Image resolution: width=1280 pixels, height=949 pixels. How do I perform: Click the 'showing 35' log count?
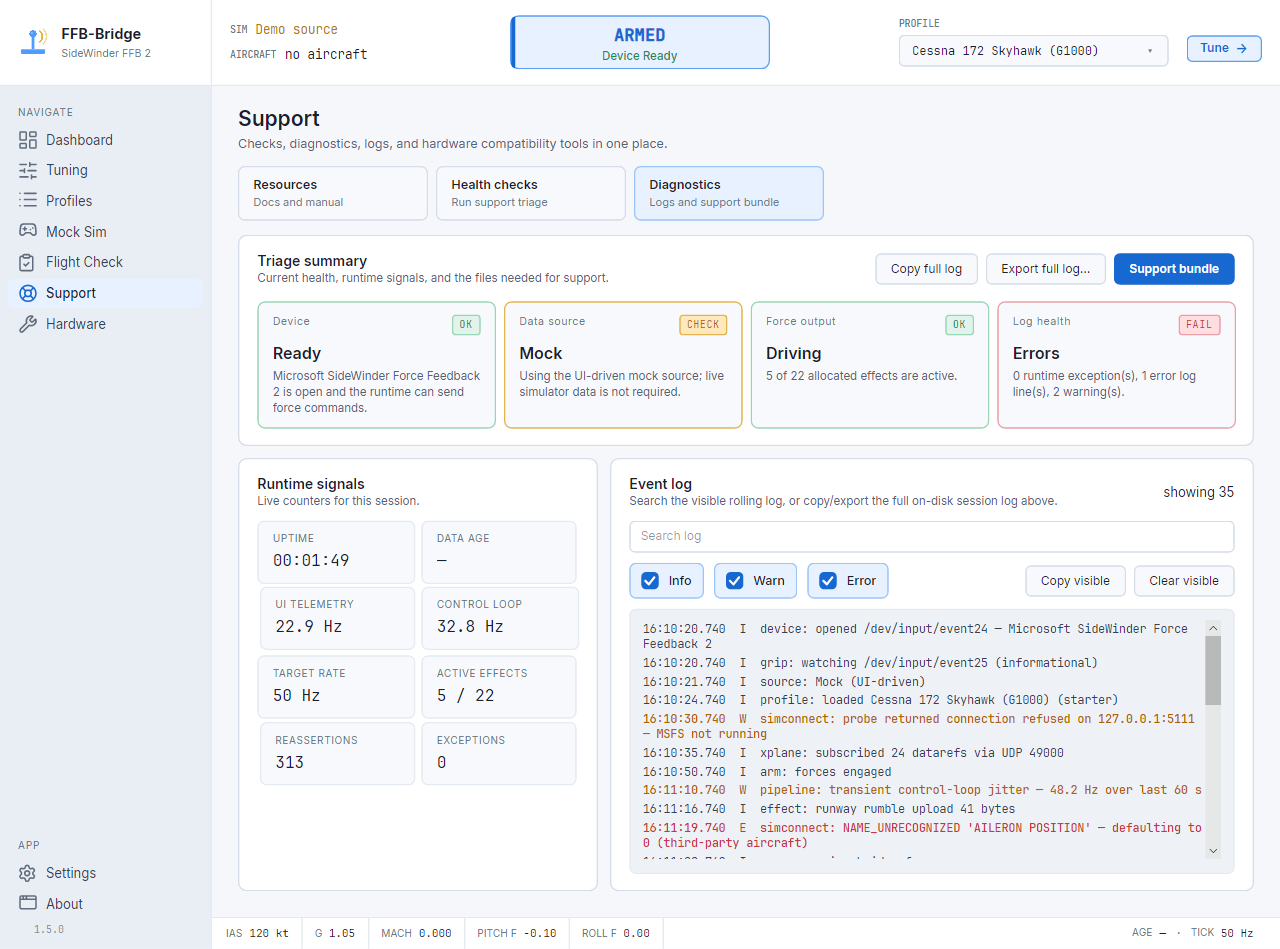pos(1198,492)
